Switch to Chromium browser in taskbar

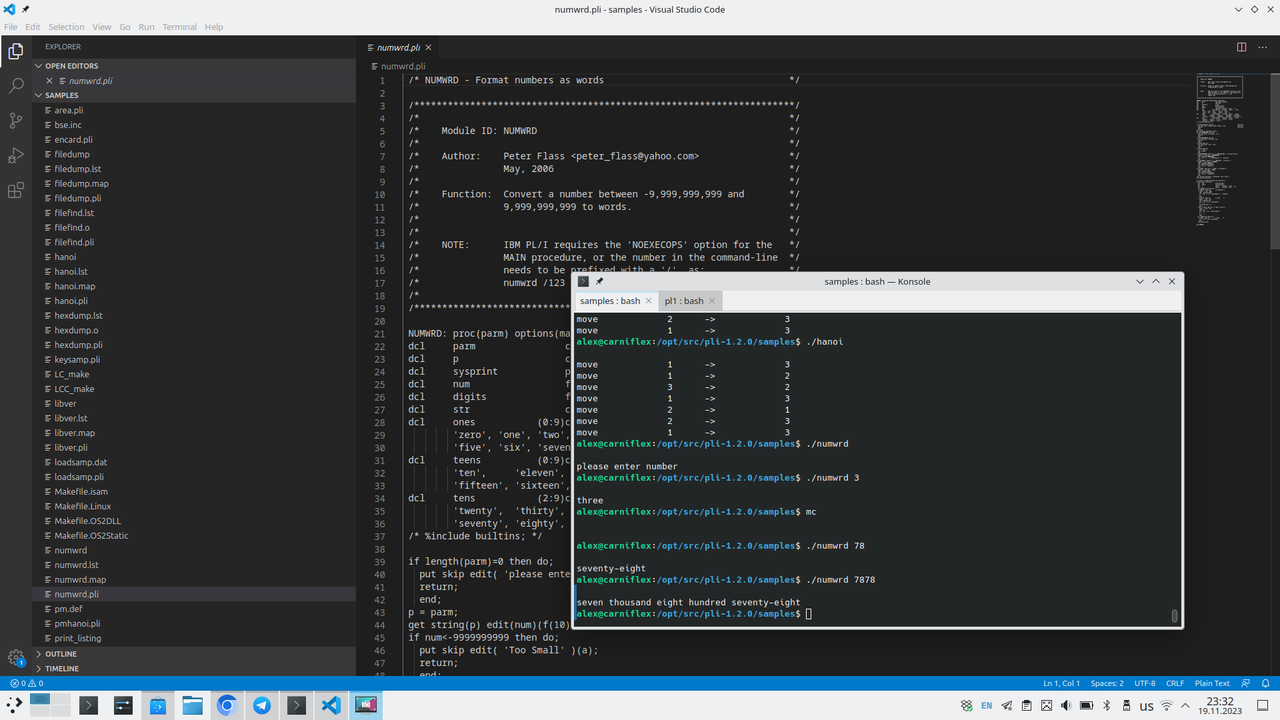(x=227, y=705)
